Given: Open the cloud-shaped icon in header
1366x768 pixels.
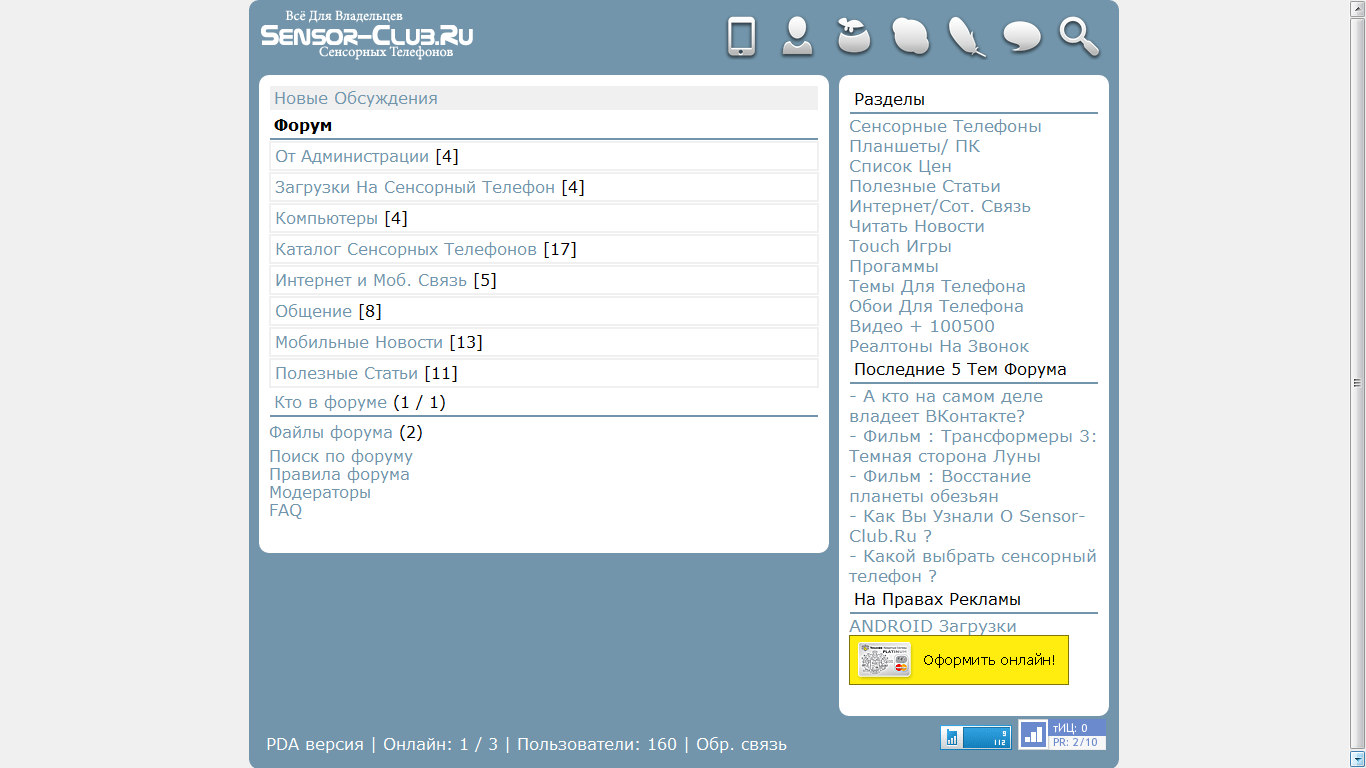Looking at the screenshot, I should pos(910,37).
